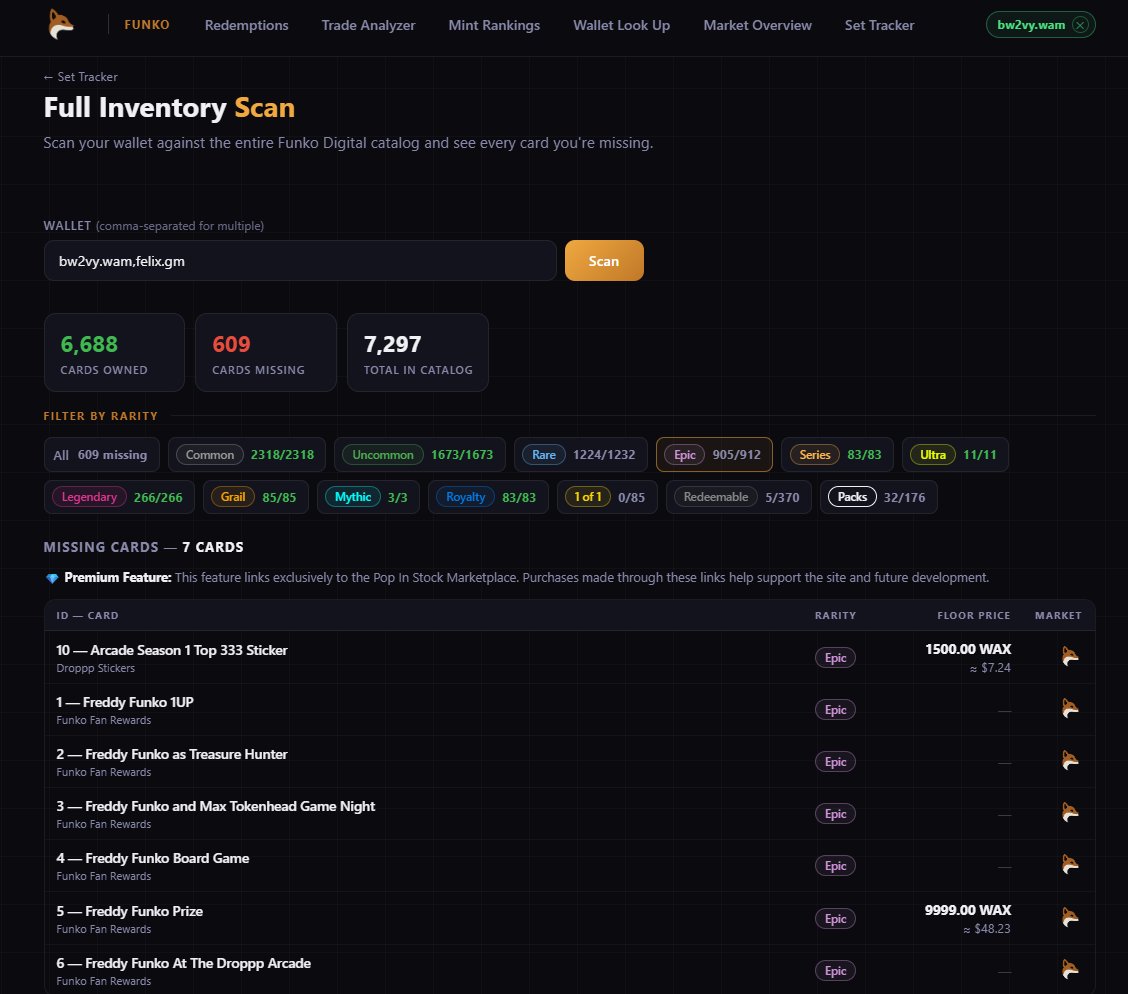
Task: Select the Freddy Funko 1UP card title
Action: pos(125,702)
